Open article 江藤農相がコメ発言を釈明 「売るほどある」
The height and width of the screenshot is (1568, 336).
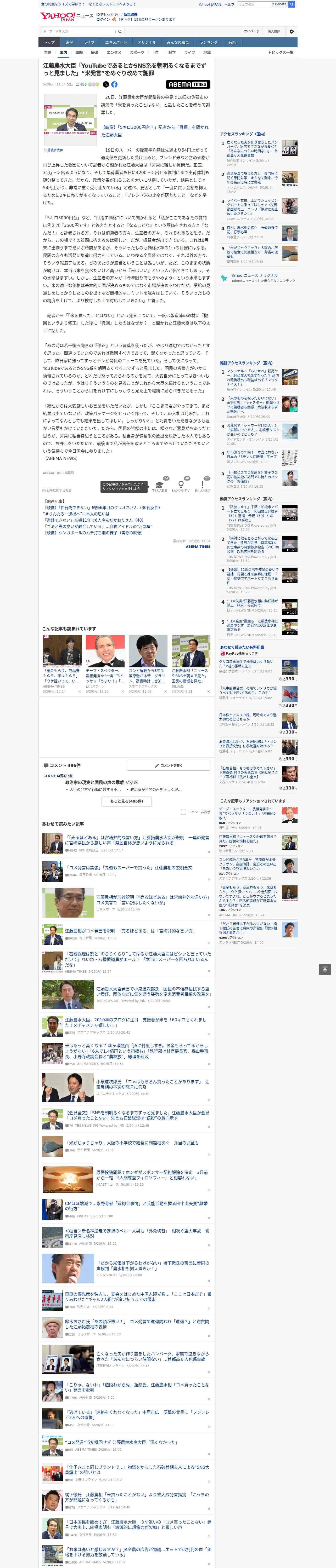(130, 931)
